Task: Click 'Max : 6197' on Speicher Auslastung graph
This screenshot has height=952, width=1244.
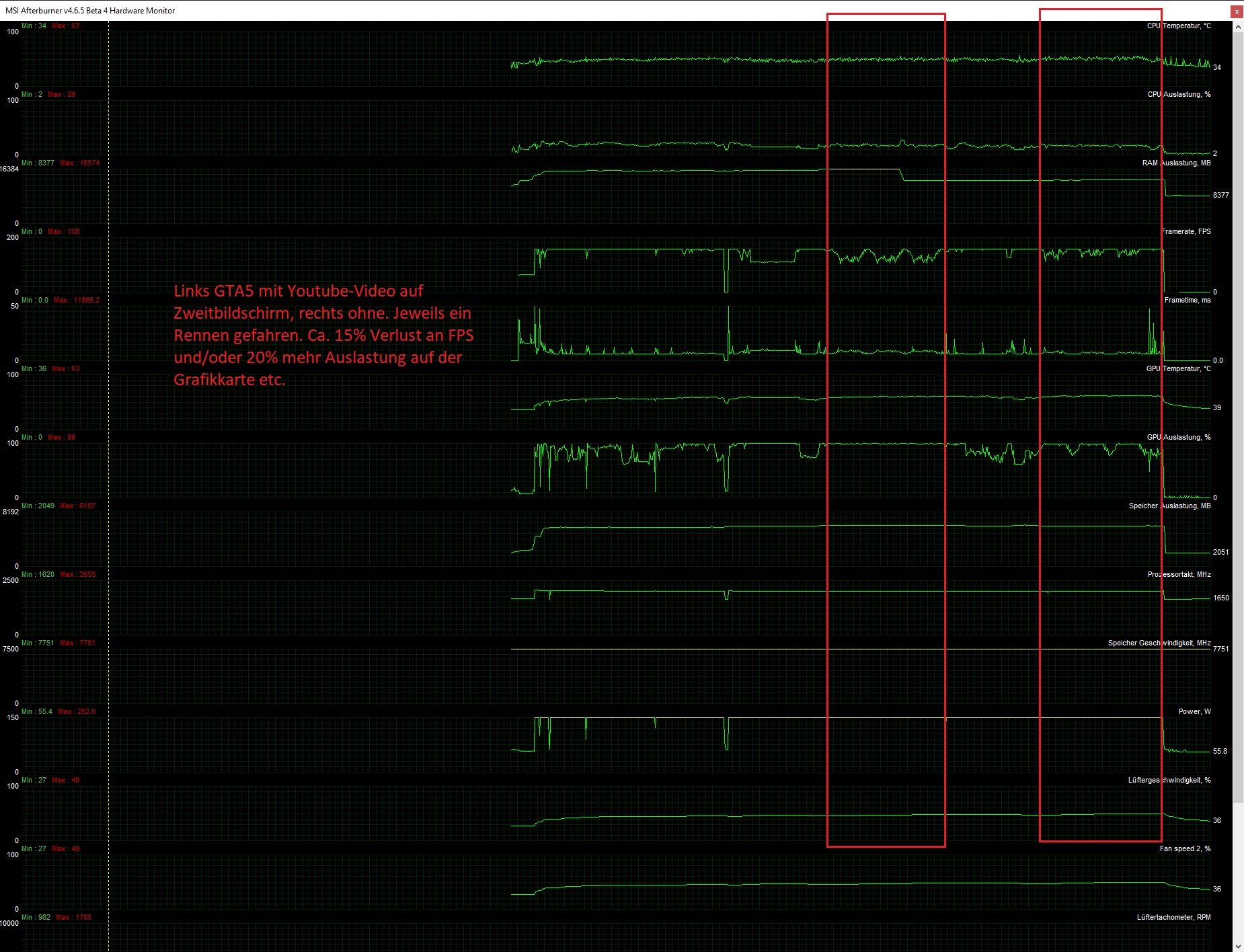Action: [x=77, y=506]
